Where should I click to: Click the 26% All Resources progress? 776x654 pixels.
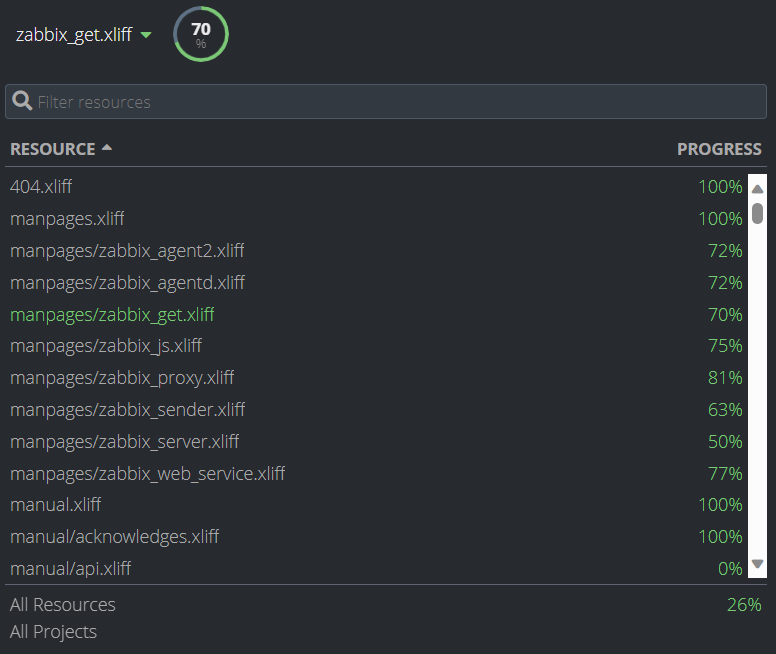(744, 604)
